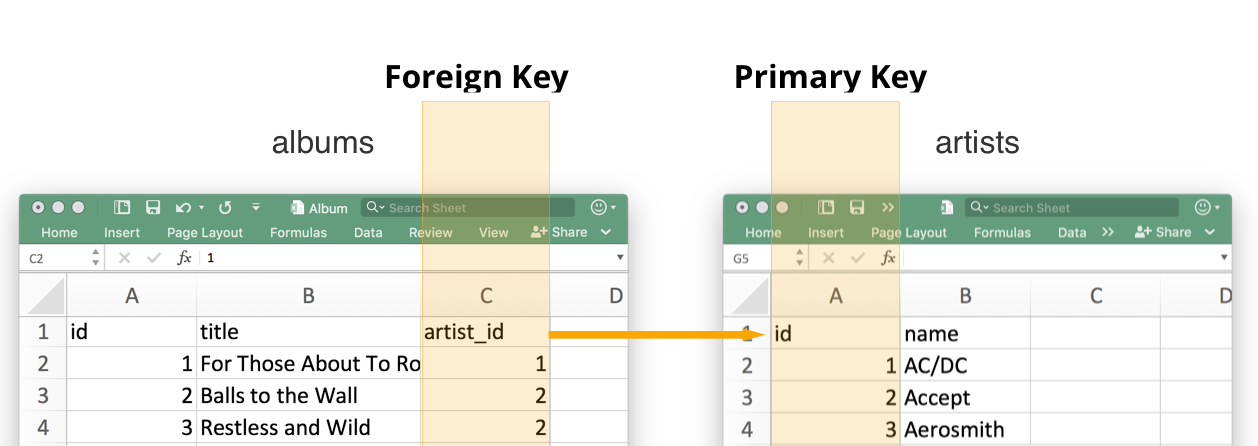
Task: Open Customize Quick Access Toolbar dropdown in Album window
Action: click(x=256, y=208)
